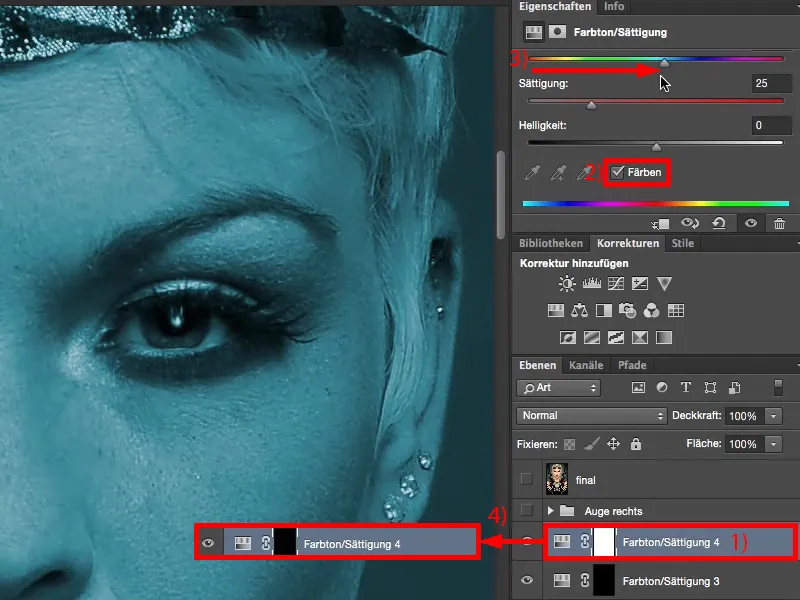Pick the add-to-sample eyedropper (plus)
Viewport: 800px width, 600px height.
click(558, 173)
